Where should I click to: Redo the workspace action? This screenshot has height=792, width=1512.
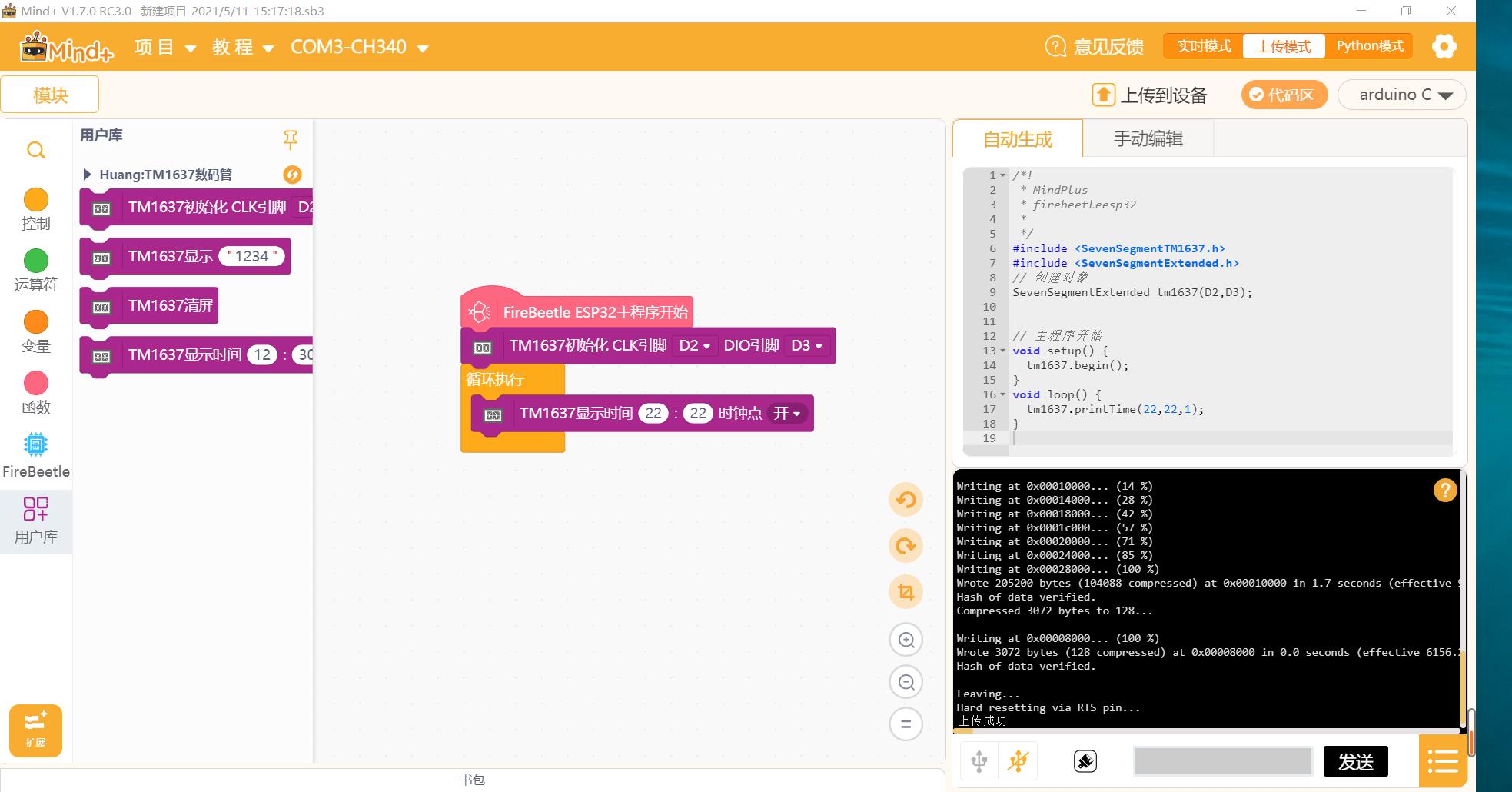(906, 546)
